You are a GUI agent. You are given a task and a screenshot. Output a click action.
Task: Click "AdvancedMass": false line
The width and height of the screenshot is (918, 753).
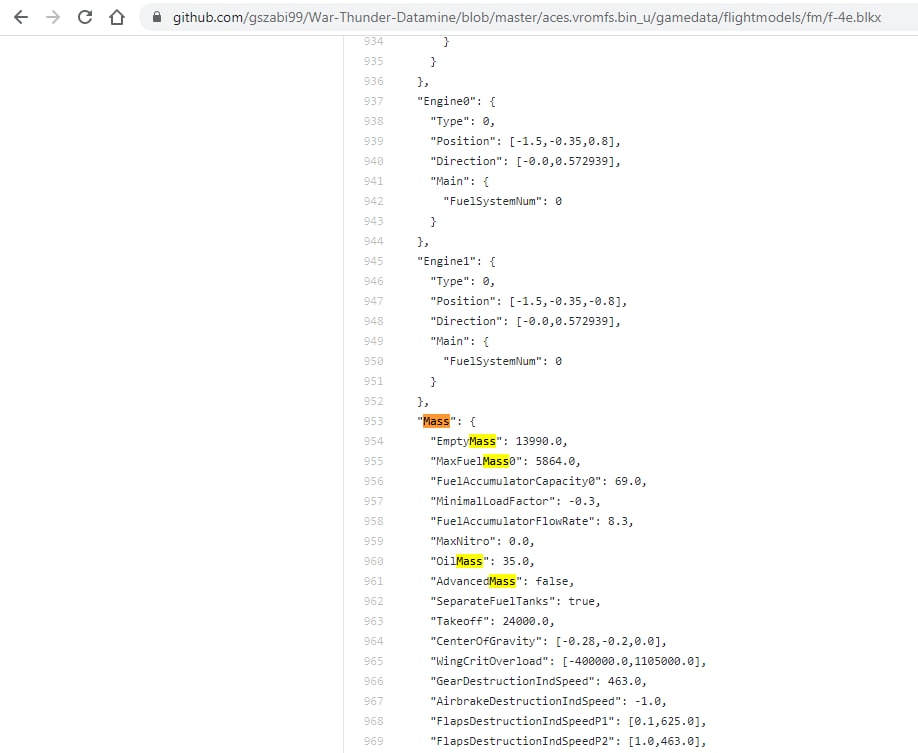pos(502,581)
